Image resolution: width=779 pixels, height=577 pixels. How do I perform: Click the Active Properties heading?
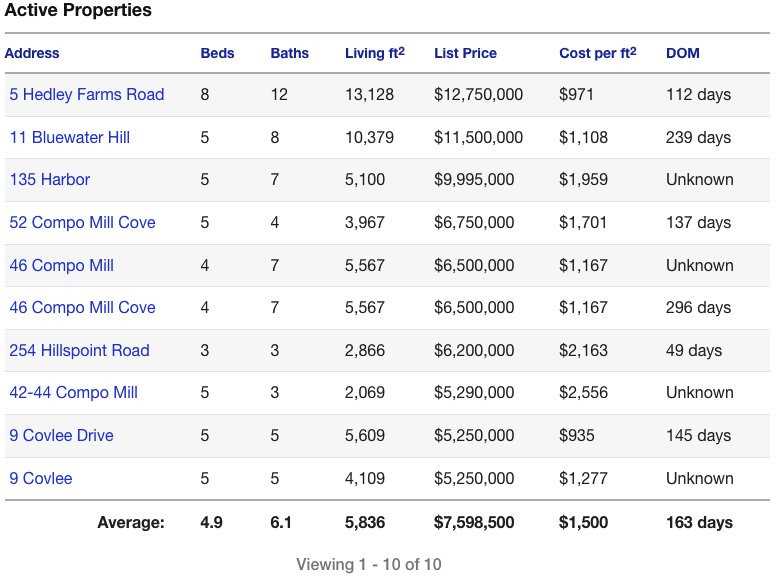[78, 11]
